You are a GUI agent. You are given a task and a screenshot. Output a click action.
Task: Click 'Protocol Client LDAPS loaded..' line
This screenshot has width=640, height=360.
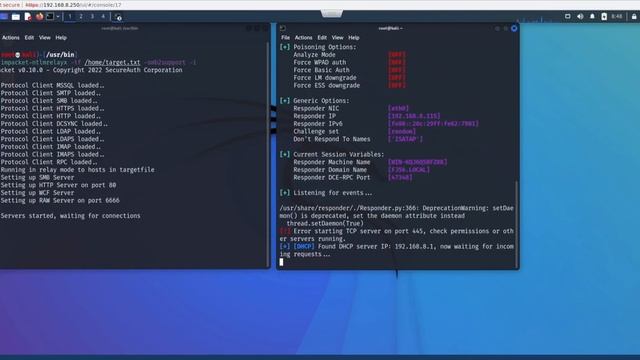(52, 139)
